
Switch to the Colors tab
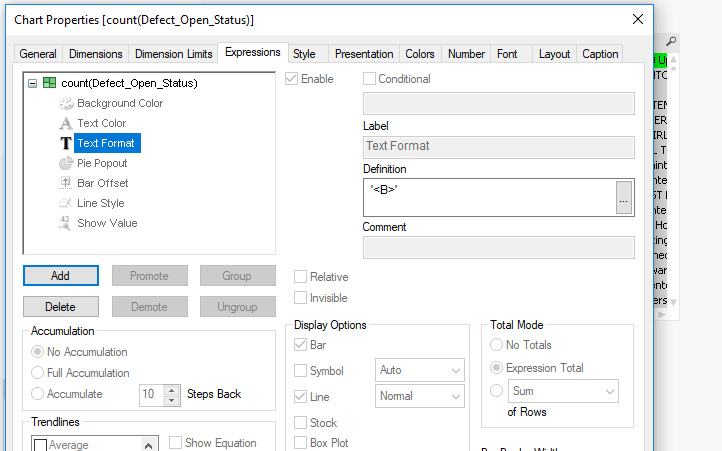pos(419,54)
